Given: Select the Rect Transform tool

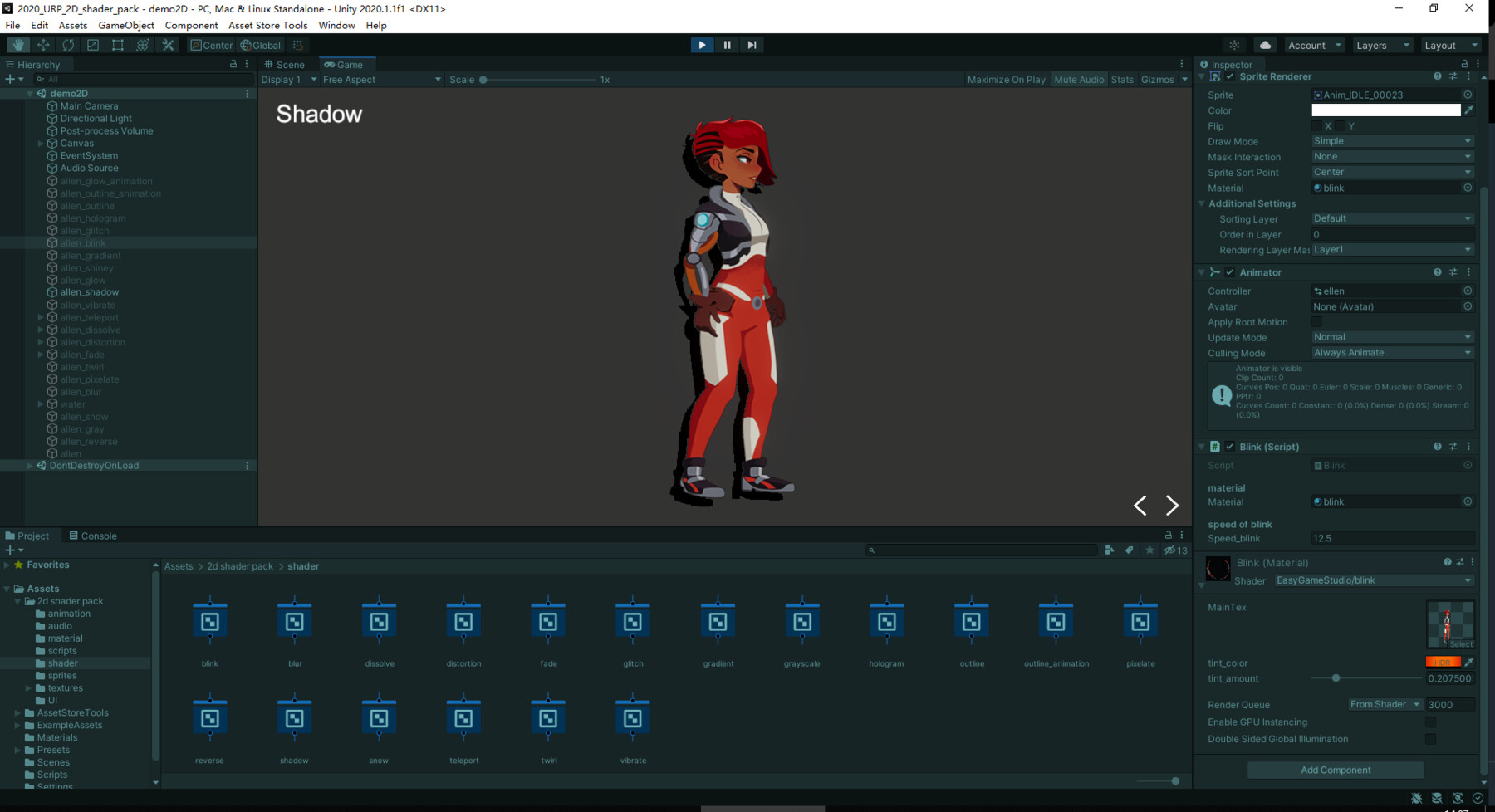Looking at the screenshot, I should click(x=117, y=45).
